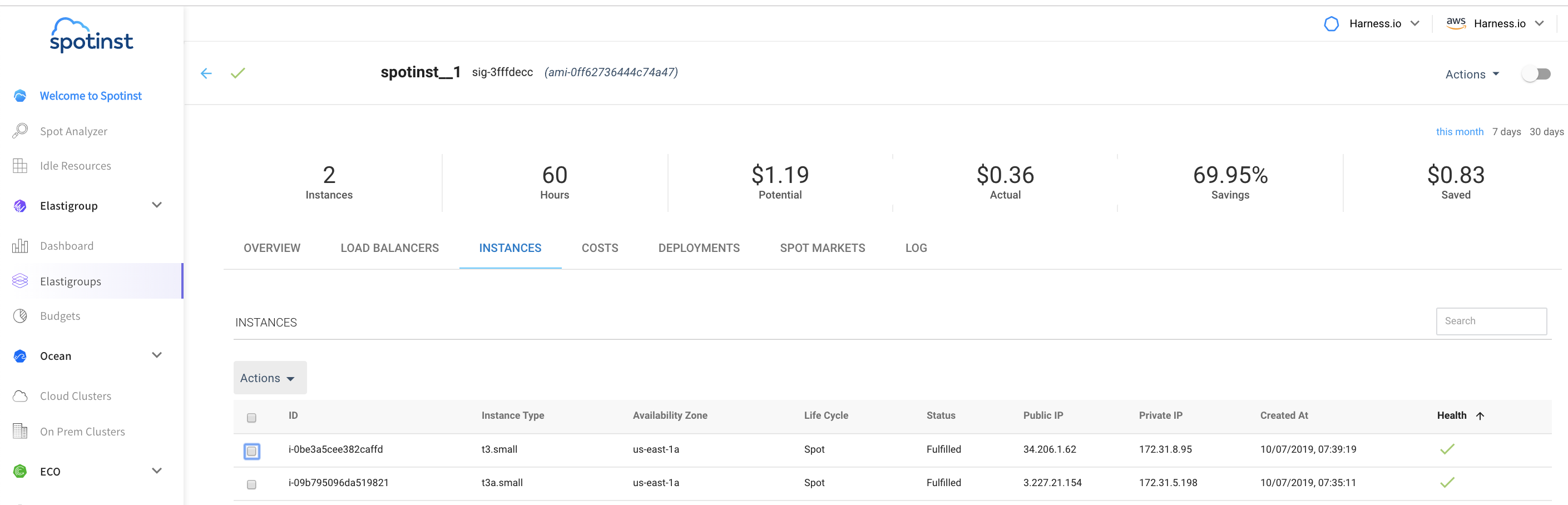The image size is (1568, 505).
Task: Click health checkmark for i-09b795096da519821
Action: (x=1447, y=483)
